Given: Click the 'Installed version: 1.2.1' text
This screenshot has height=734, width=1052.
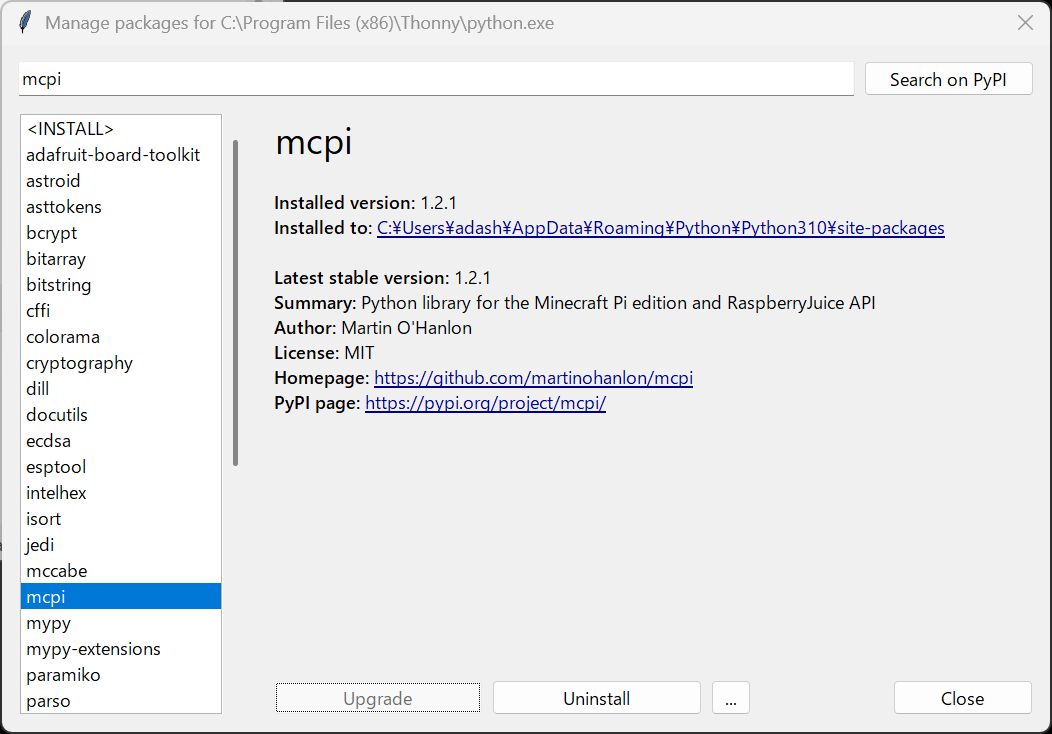Looking at the screenshot, I should tap(366, 203).
